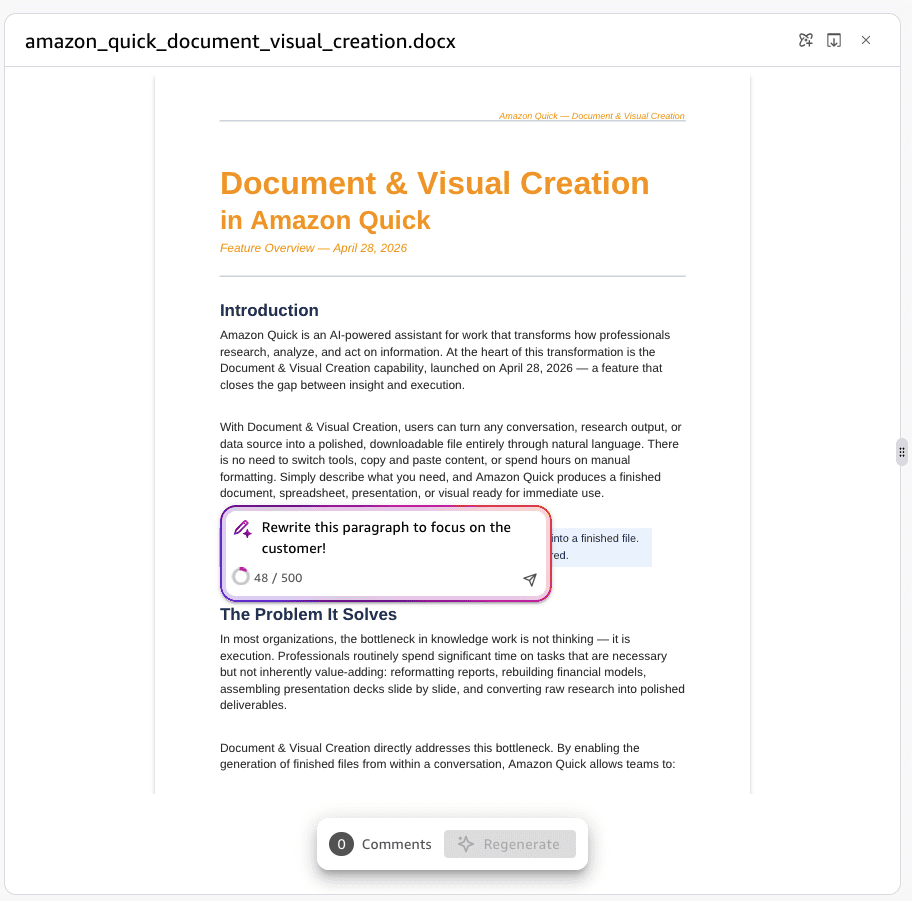Click the file name amazon_quick_document_visual_creation.docx
912x901 pixels.
[240, 41]
